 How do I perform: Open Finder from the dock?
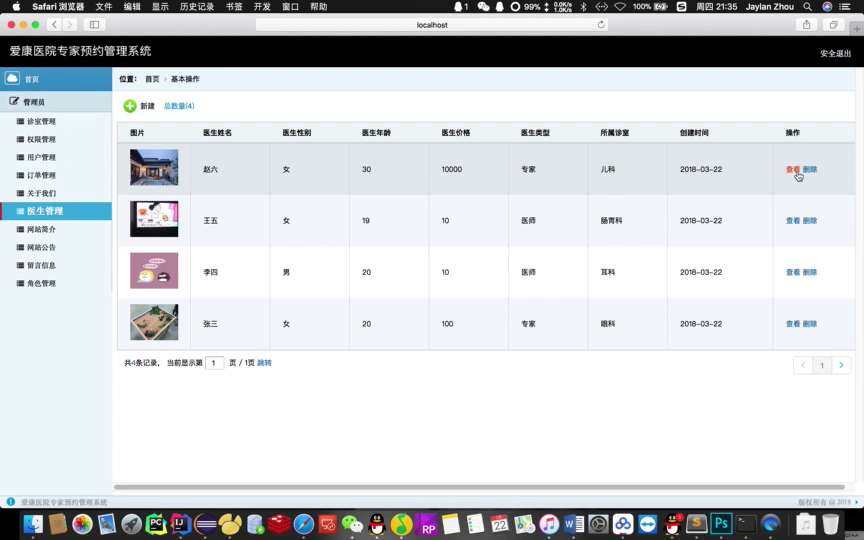33,524
